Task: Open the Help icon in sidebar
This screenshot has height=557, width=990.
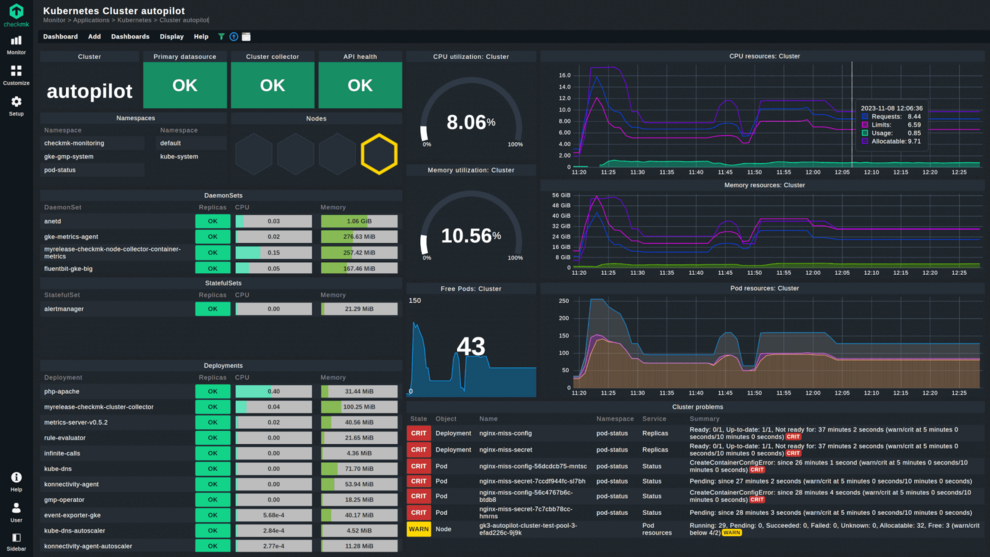Action: (x=16, y=481)
